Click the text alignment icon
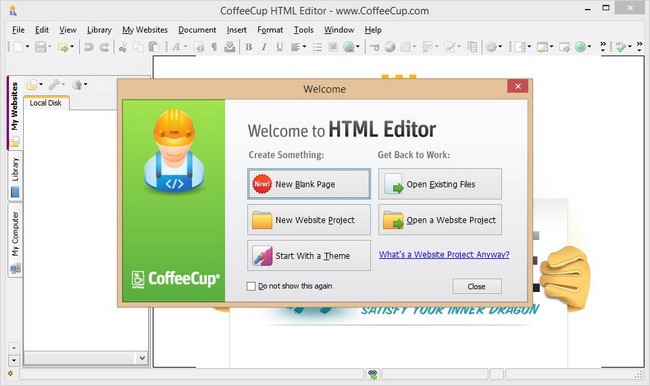Viewport: 650px width, 386px height. pyautogui.click(x=295, y=47)
